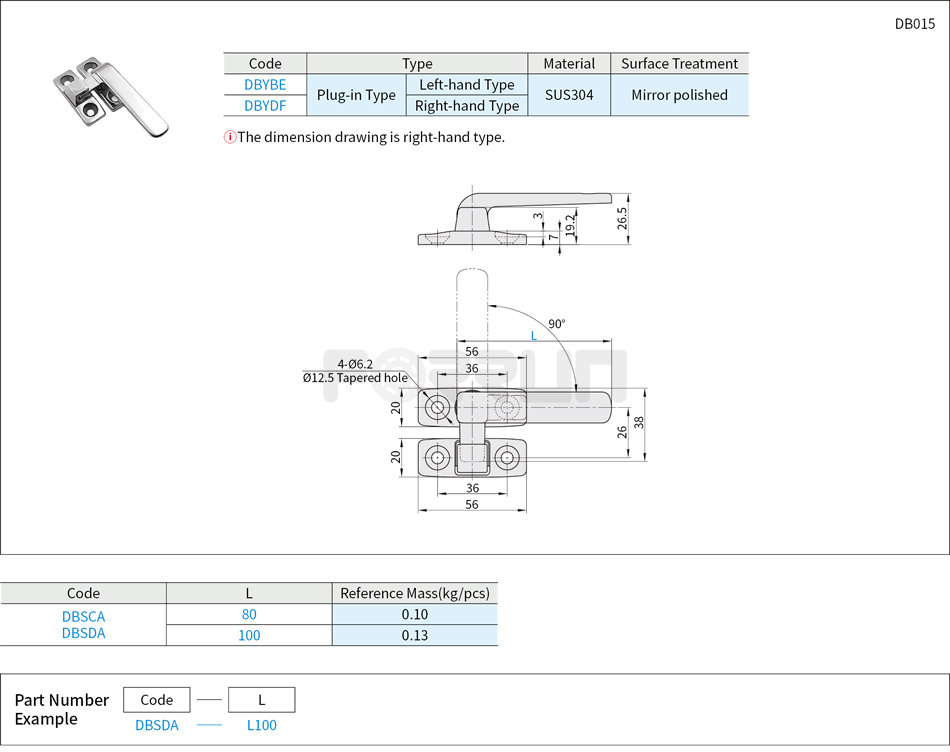Click the L box in Part Number Example
Viewport: 950px width, 752px height.
[262, 699]
